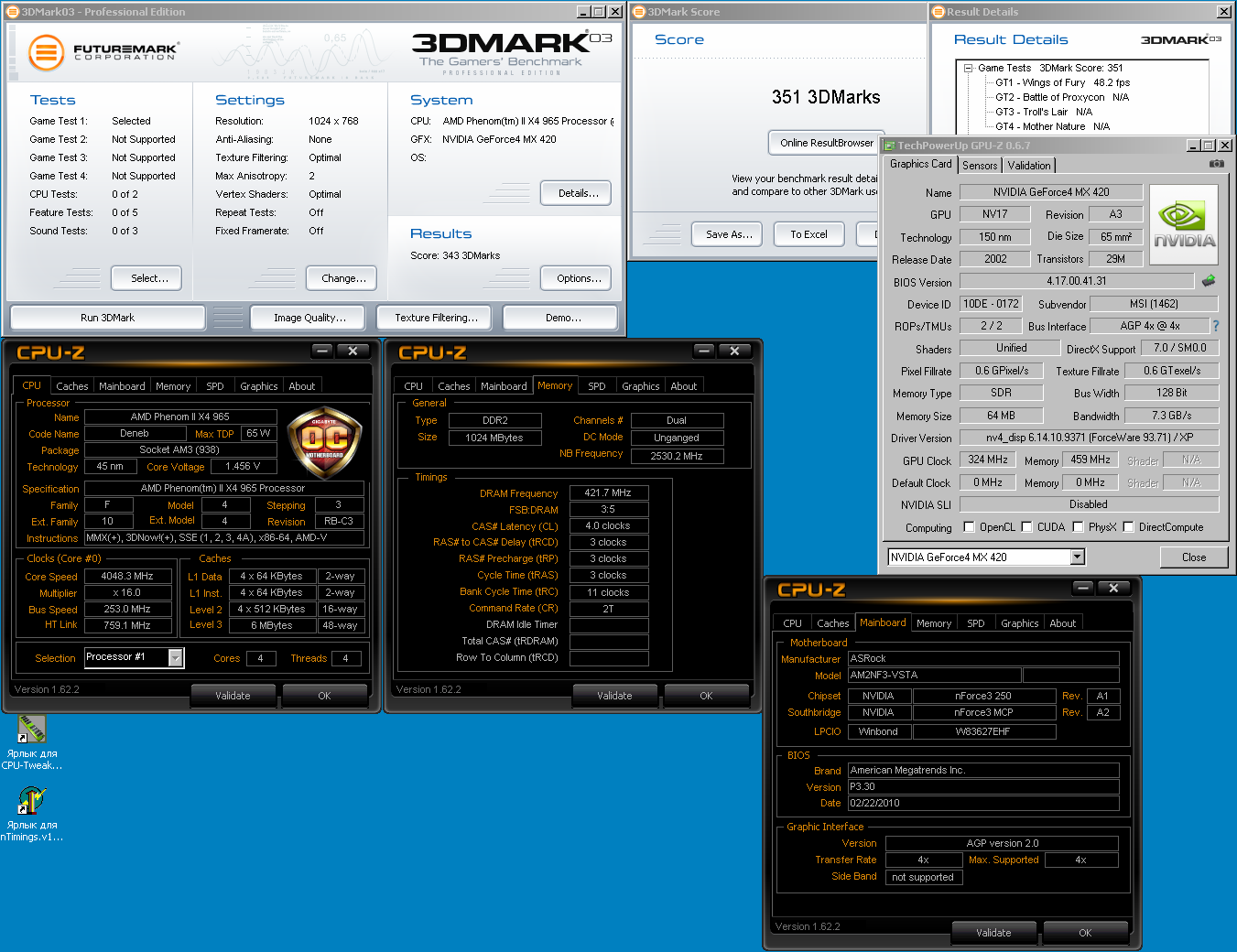This screenshot has width=1237, height=952.
Task: Click the GPU Clock 324 MHz field
Action: [988, 460]
